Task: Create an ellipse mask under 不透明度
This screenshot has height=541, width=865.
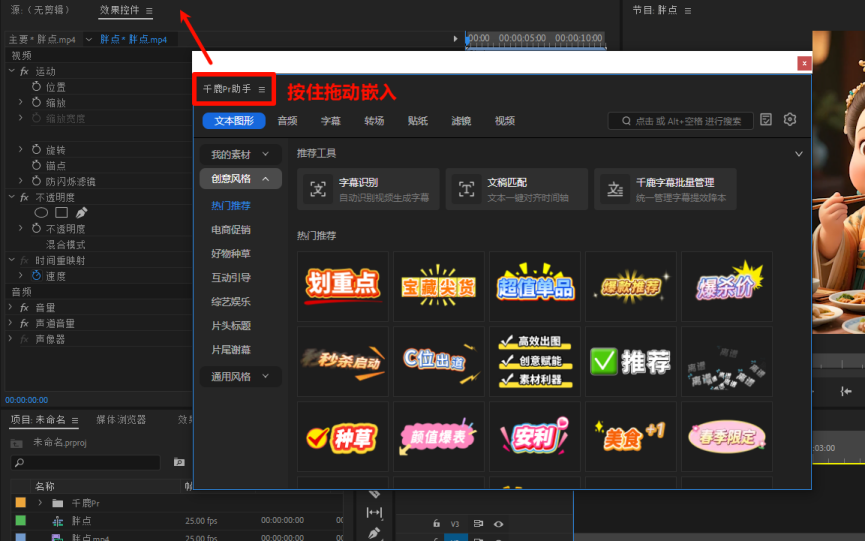Action: (x=41, y=212)
